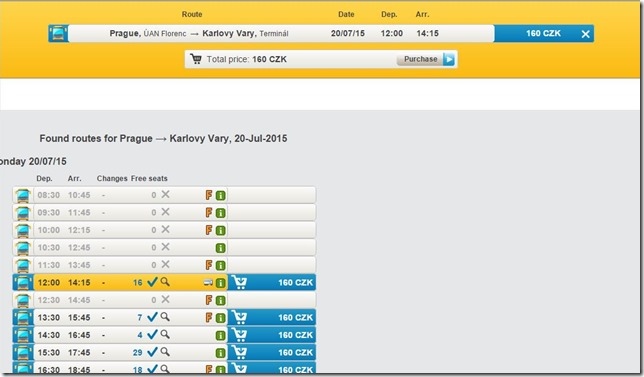Select the 13:30 departure time text
Screen dimensions: 644x377
(x=49, y=317)
